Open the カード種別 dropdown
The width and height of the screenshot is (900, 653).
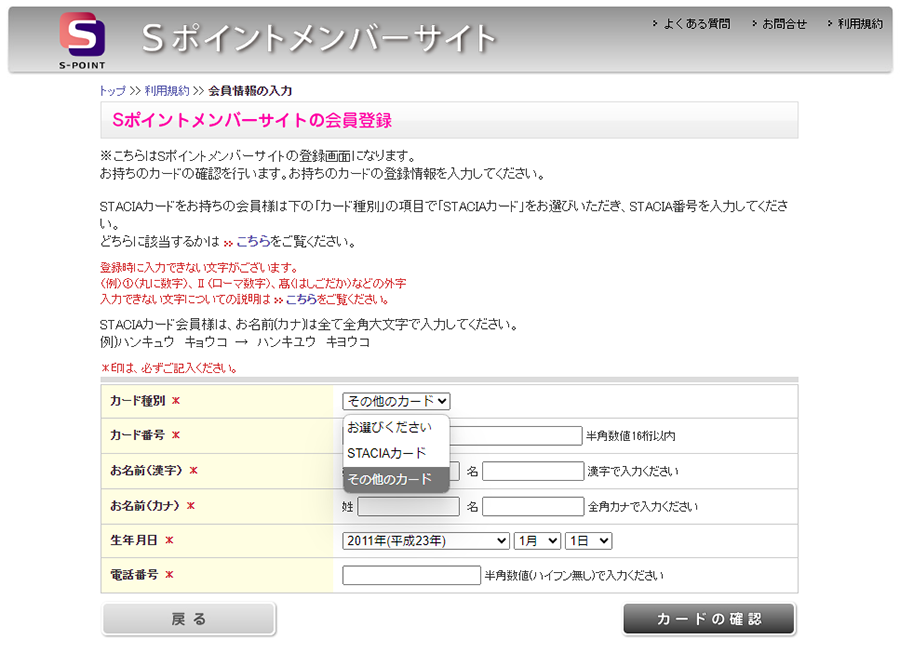[396, 401]
